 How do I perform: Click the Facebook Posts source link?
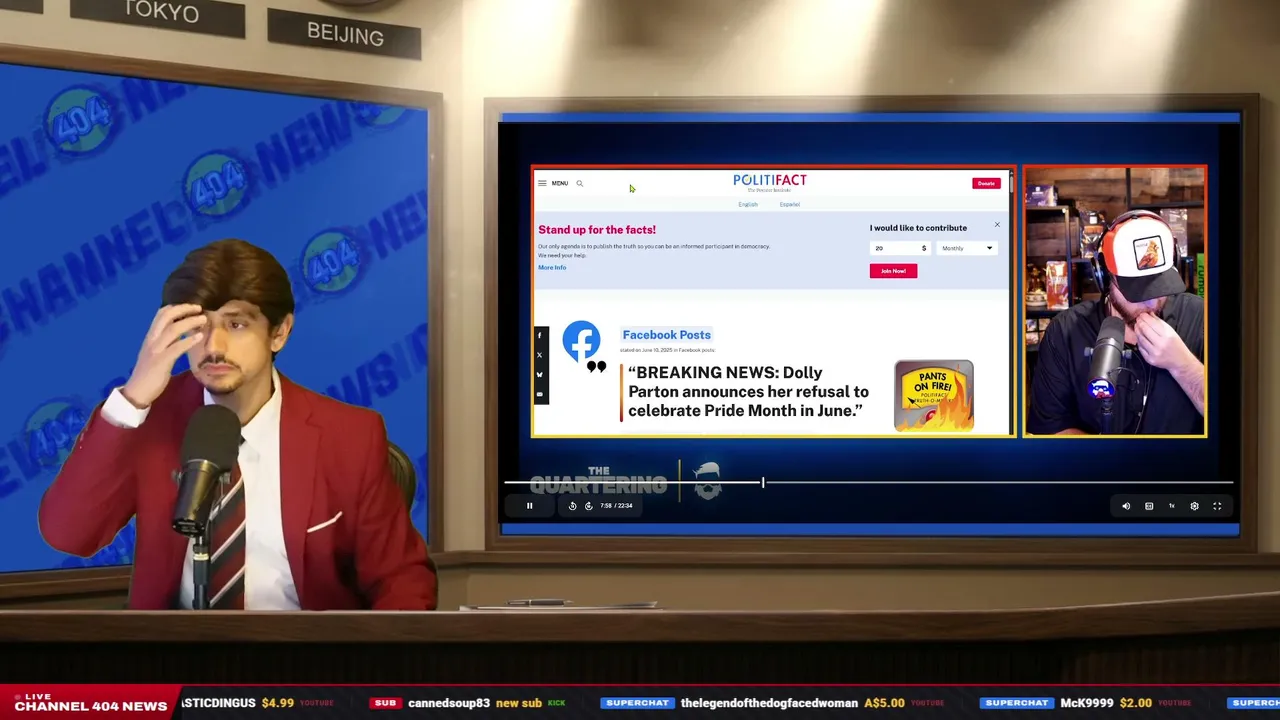(x=667, y=335)
